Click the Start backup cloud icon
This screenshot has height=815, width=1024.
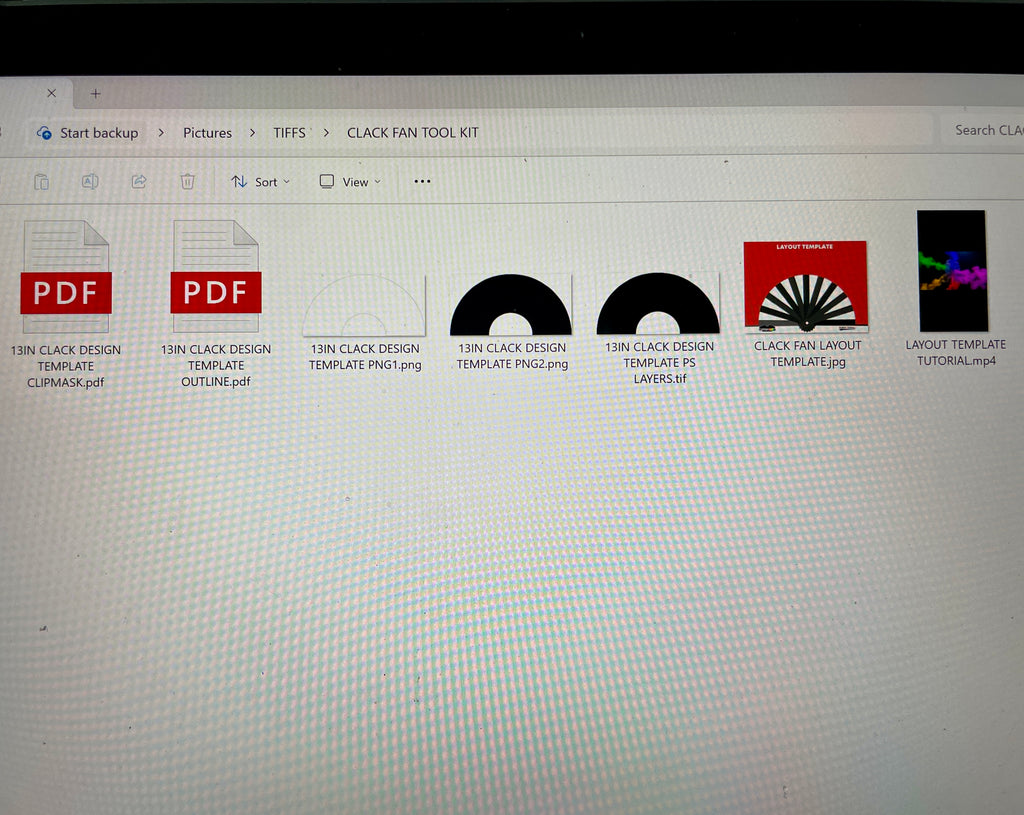tap(43, 132)
